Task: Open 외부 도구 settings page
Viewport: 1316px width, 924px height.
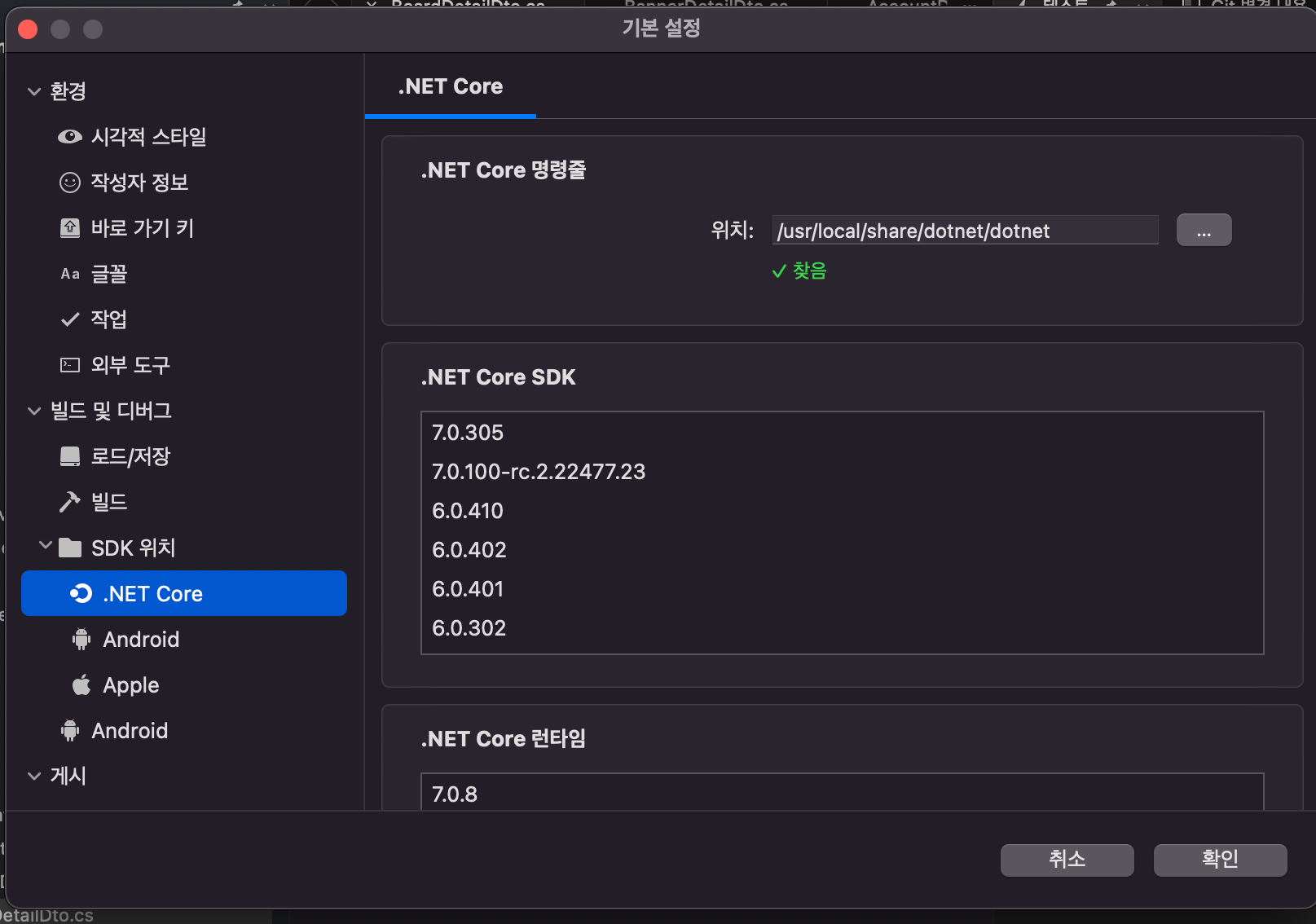Action: pos(130,365)
